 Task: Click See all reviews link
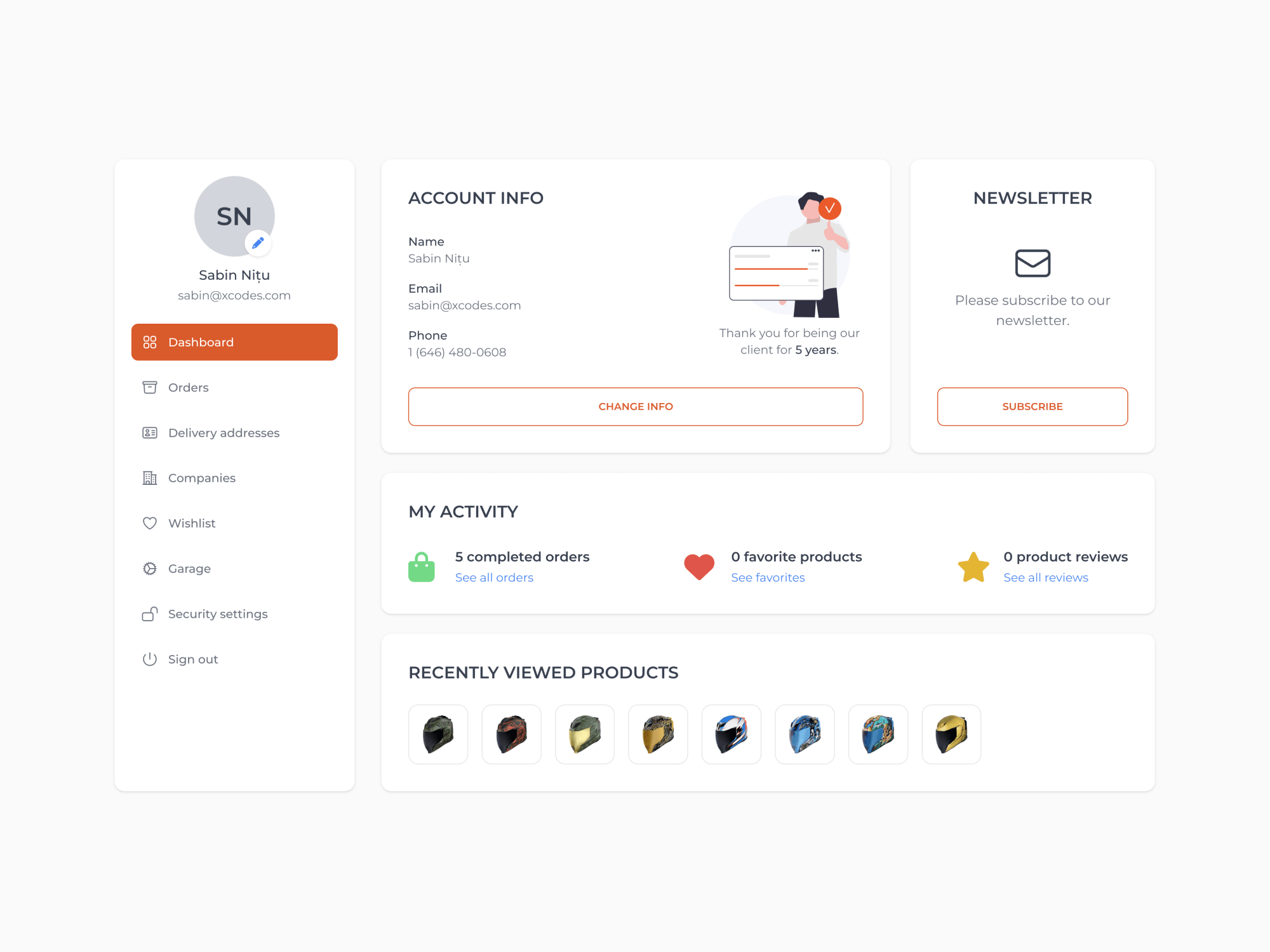1044,578
